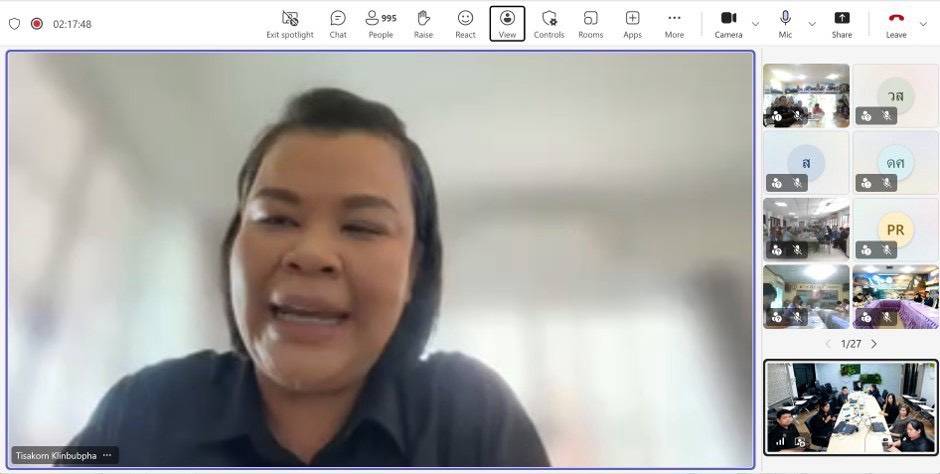Select the participant tile with initials ดศ
Screen dimensions: 940x474
[x=896, y=162]
